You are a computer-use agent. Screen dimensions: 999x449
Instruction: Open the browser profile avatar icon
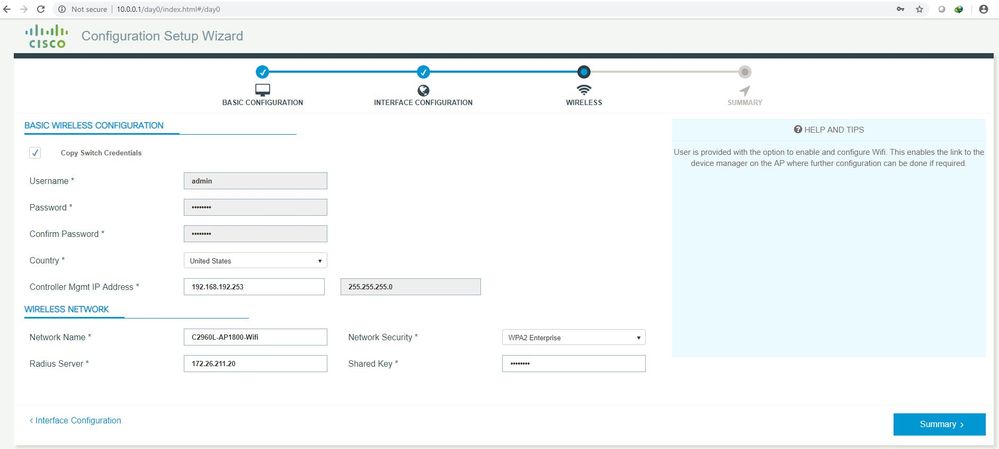tap(983, 9)
